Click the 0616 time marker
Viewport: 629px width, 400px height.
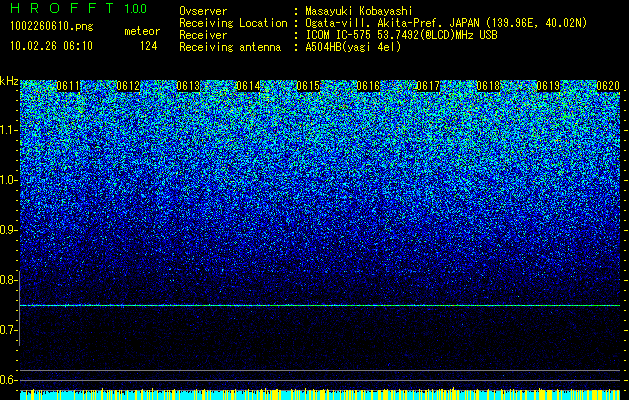[x=368, y=86]
